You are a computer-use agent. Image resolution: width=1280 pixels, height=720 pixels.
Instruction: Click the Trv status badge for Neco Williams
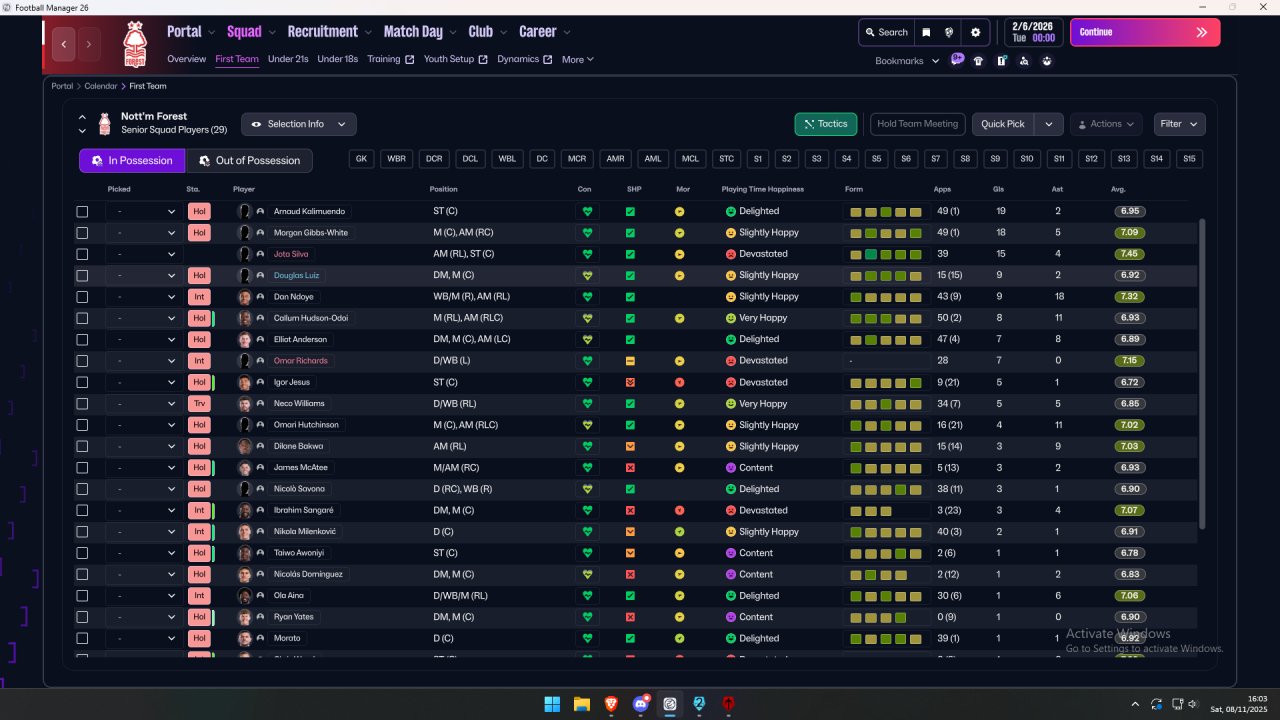point(199,404)
